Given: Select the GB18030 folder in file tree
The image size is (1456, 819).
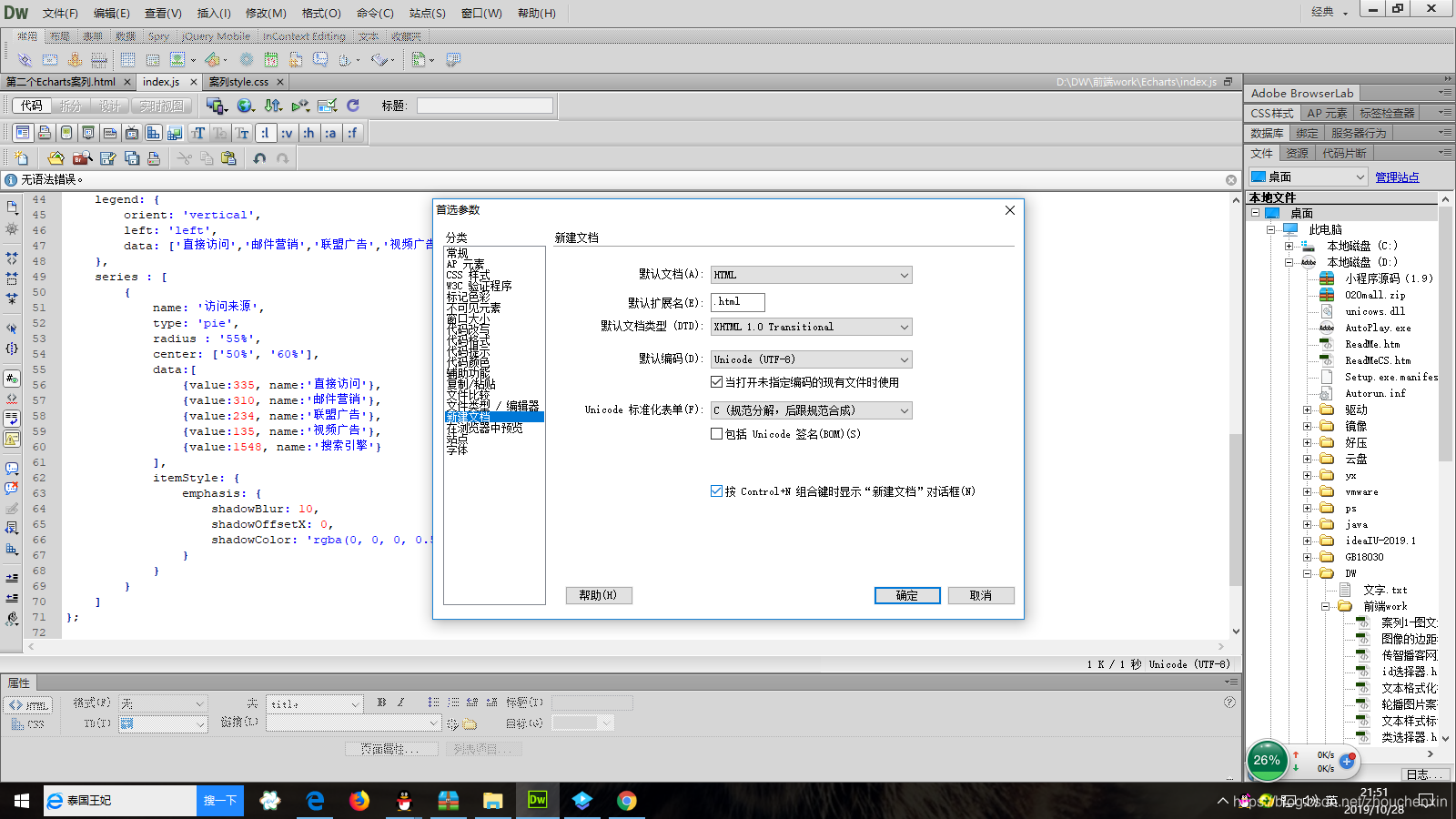Looking at the screenshot, I should (1364, 557).
